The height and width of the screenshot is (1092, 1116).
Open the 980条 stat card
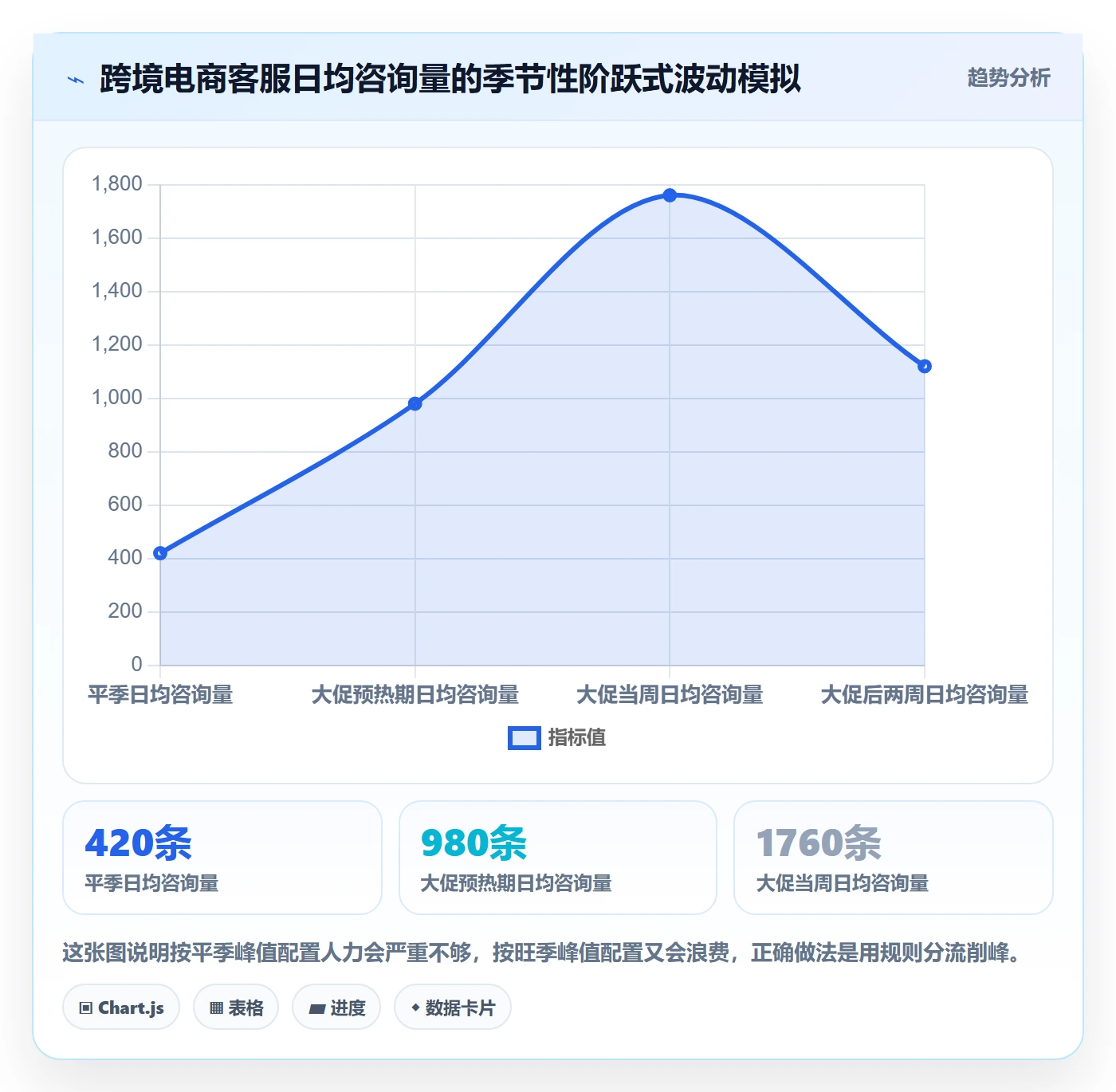[558, 858]
